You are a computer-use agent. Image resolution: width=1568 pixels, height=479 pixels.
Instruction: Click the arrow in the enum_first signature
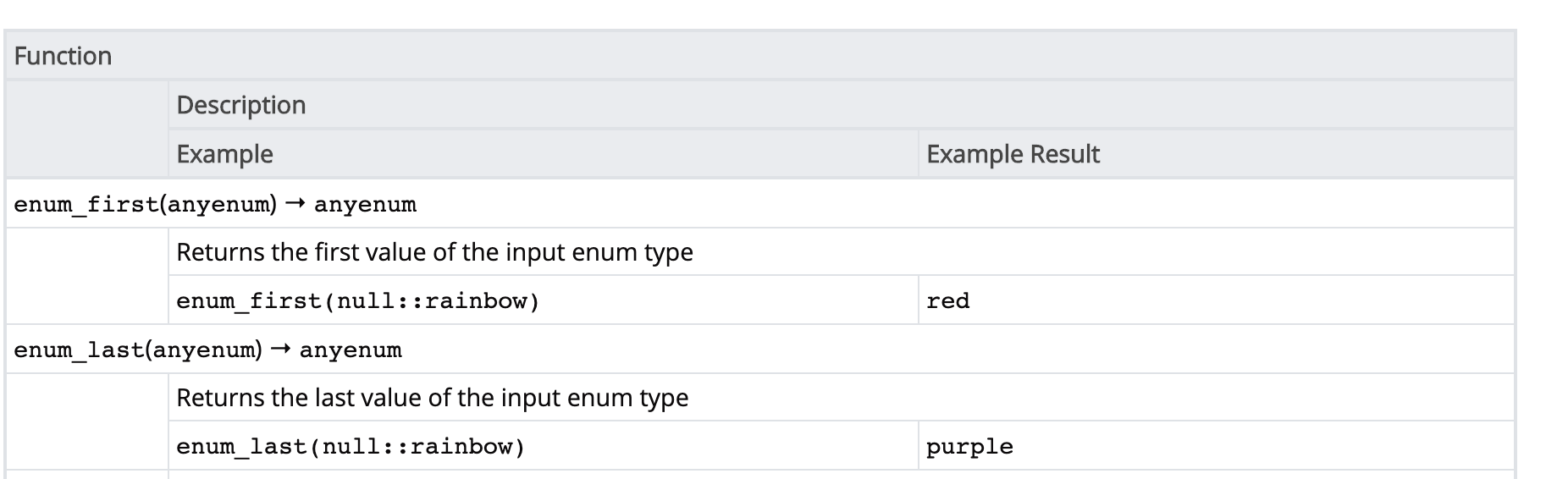(295, 204)
